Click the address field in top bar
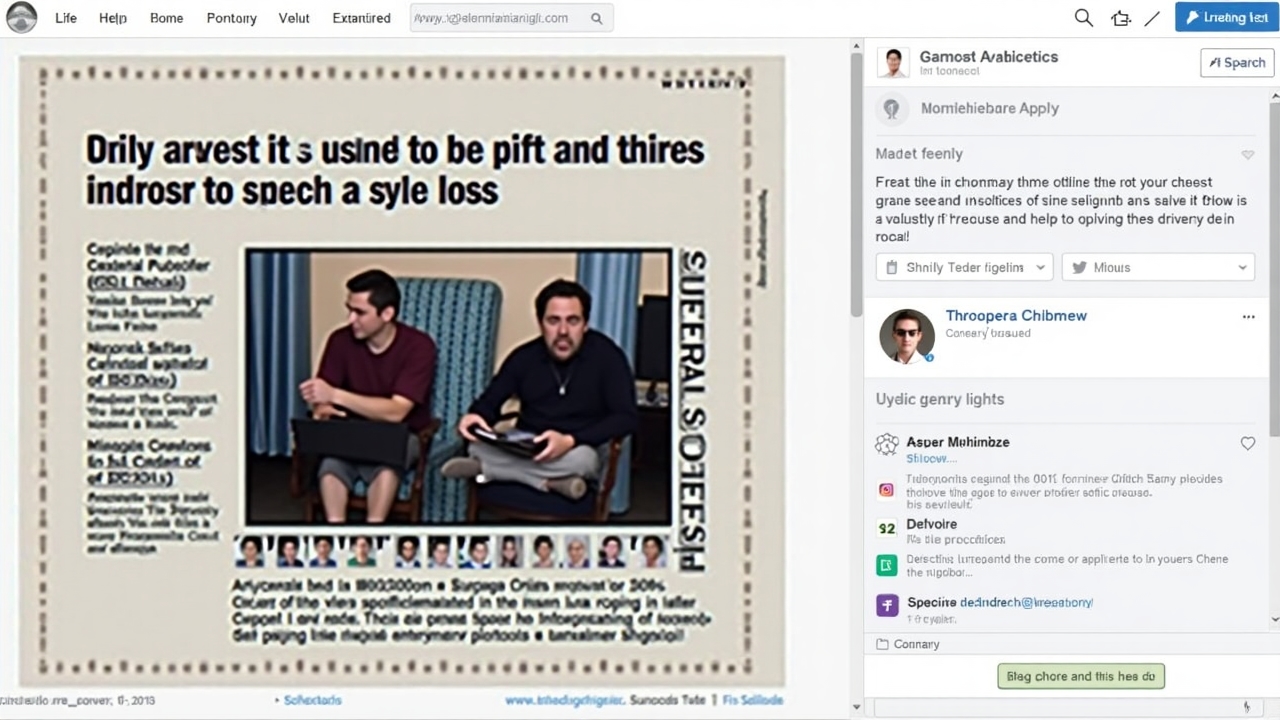Image resolution: width=1280 pixels, height=720 pixels. [511, 18]
